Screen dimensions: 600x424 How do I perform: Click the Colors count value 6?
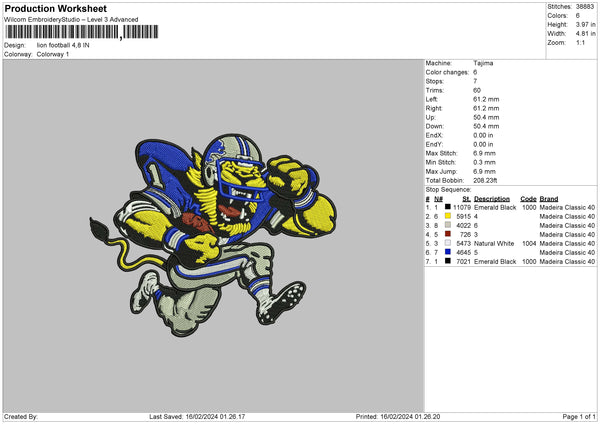577,16
